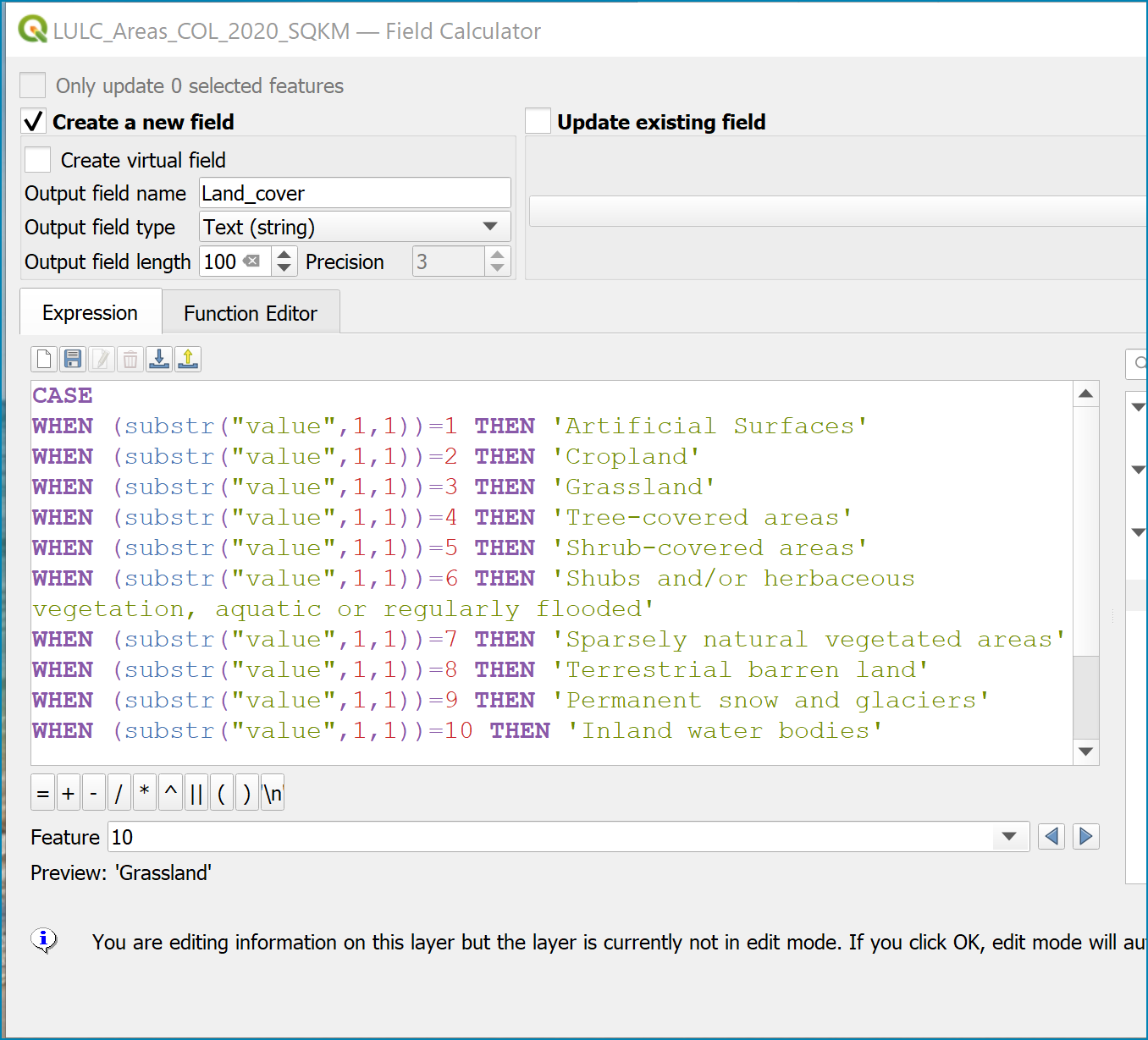Insert the equals operator button
Viewport: 1148px width, 1040px height.
(43, 794)
